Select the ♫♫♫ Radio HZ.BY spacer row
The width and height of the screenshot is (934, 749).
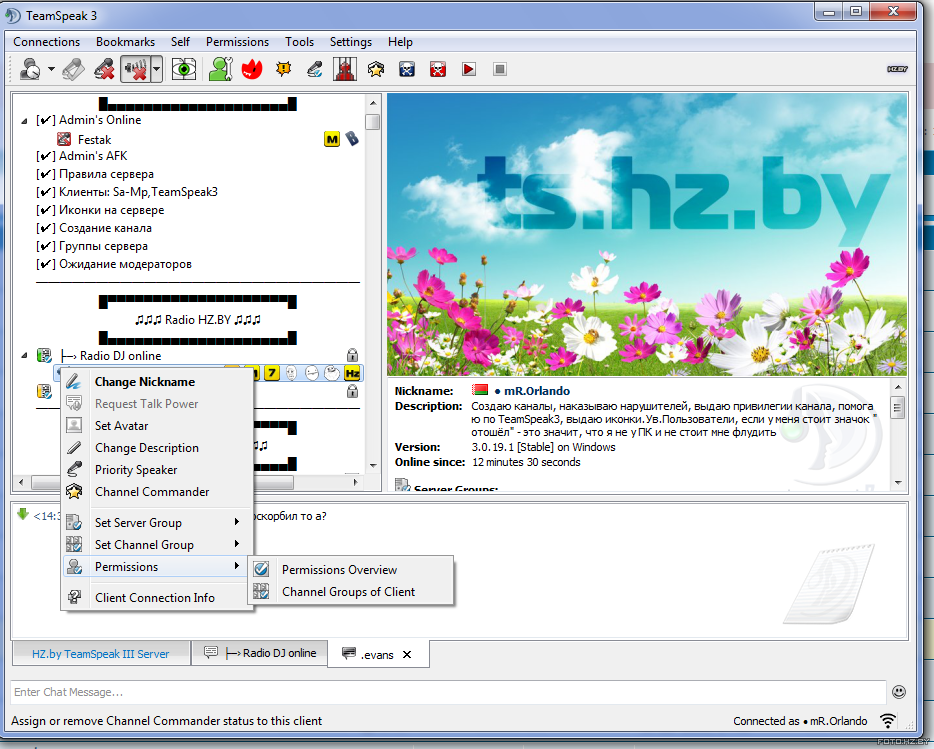point(198,320)
